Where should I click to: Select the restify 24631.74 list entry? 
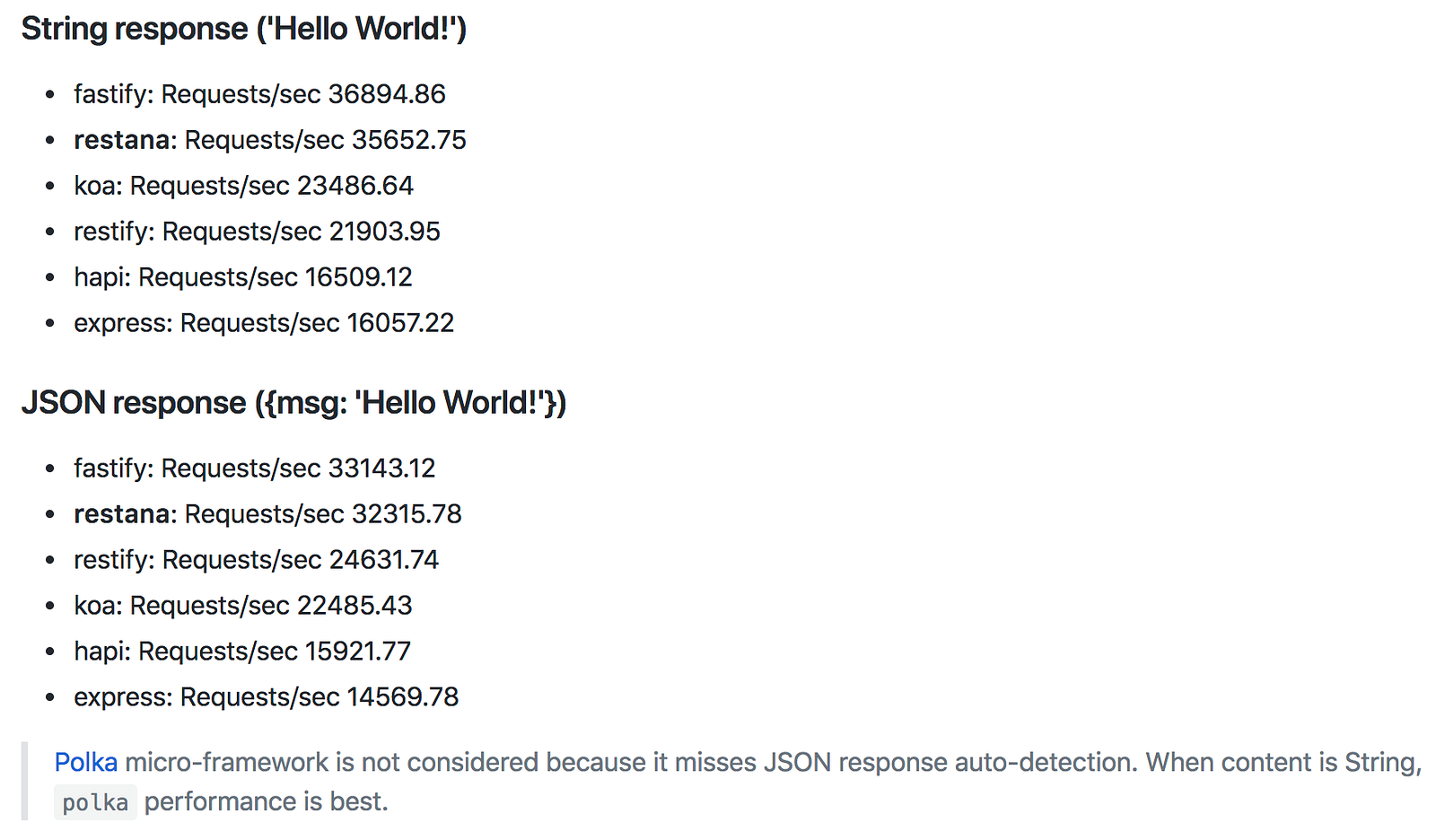[x=256, y=560]
